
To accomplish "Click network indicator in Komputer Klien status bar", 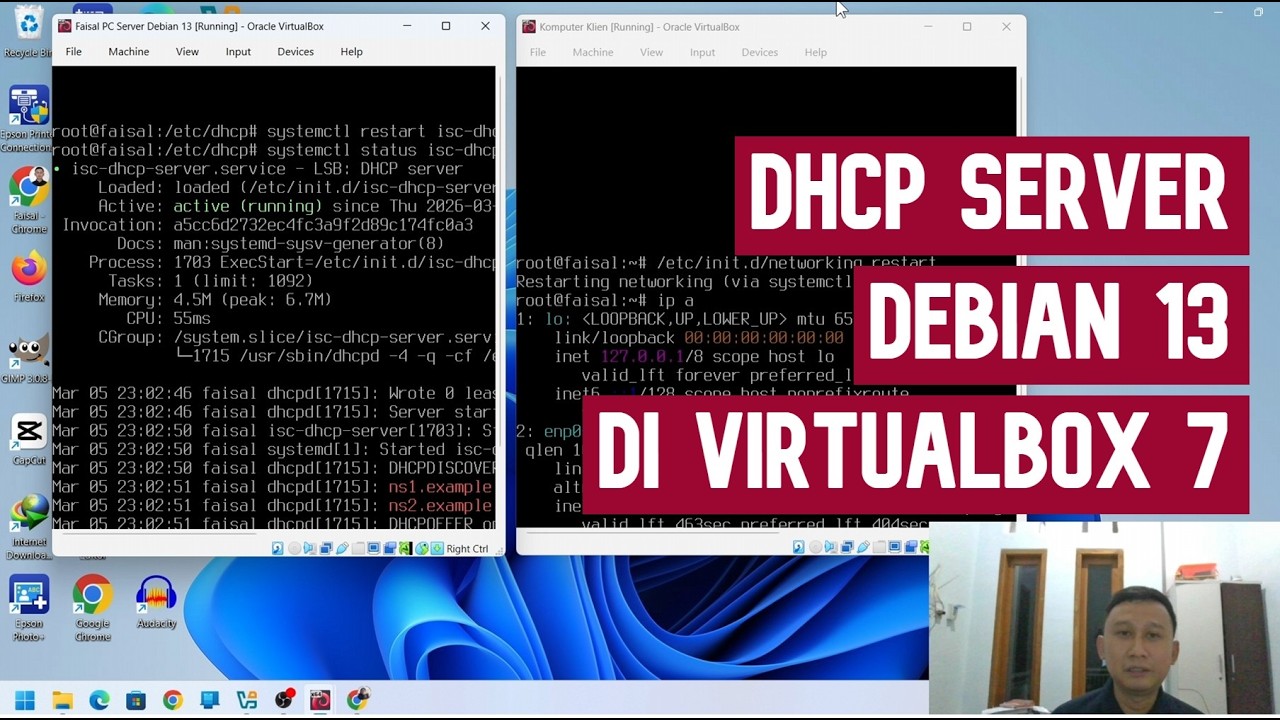I will [x=847, y=547].
